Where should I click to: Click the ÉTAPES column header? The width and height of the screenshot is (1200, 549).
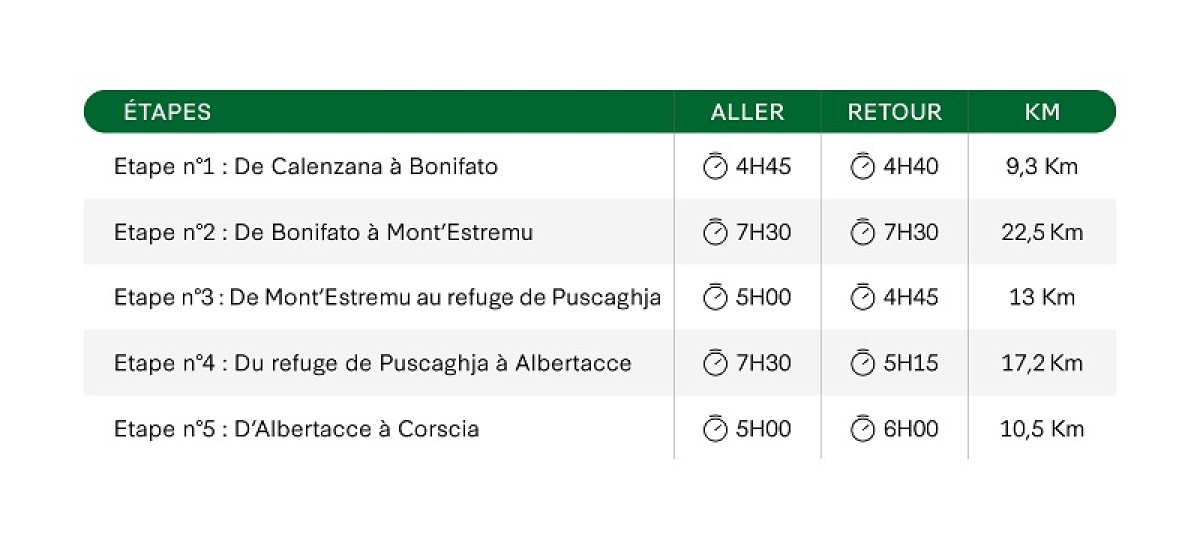click(167, 112)
